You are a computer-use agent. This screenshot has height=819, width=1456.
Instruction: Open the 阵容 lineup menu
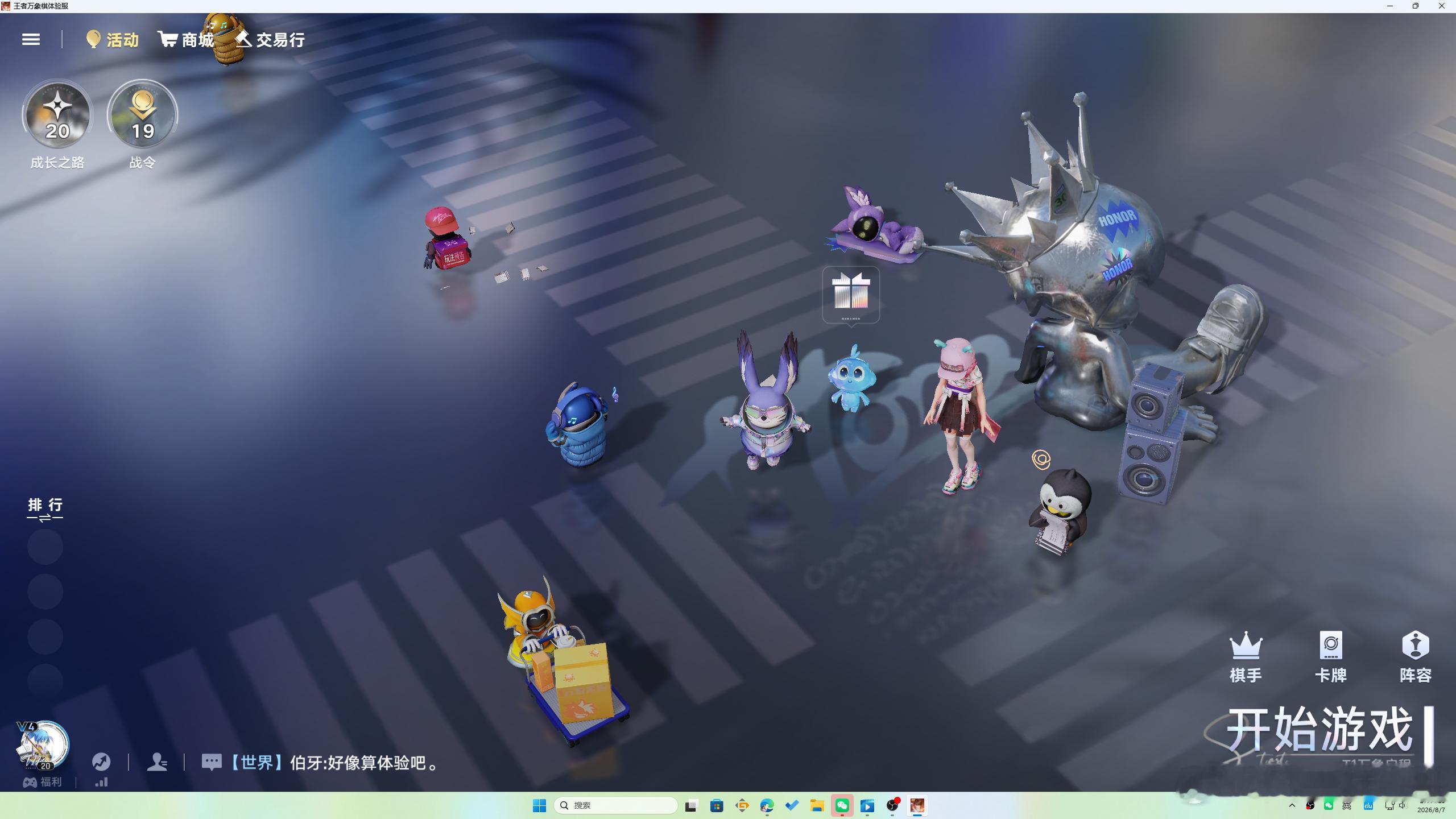[1416, 657]
